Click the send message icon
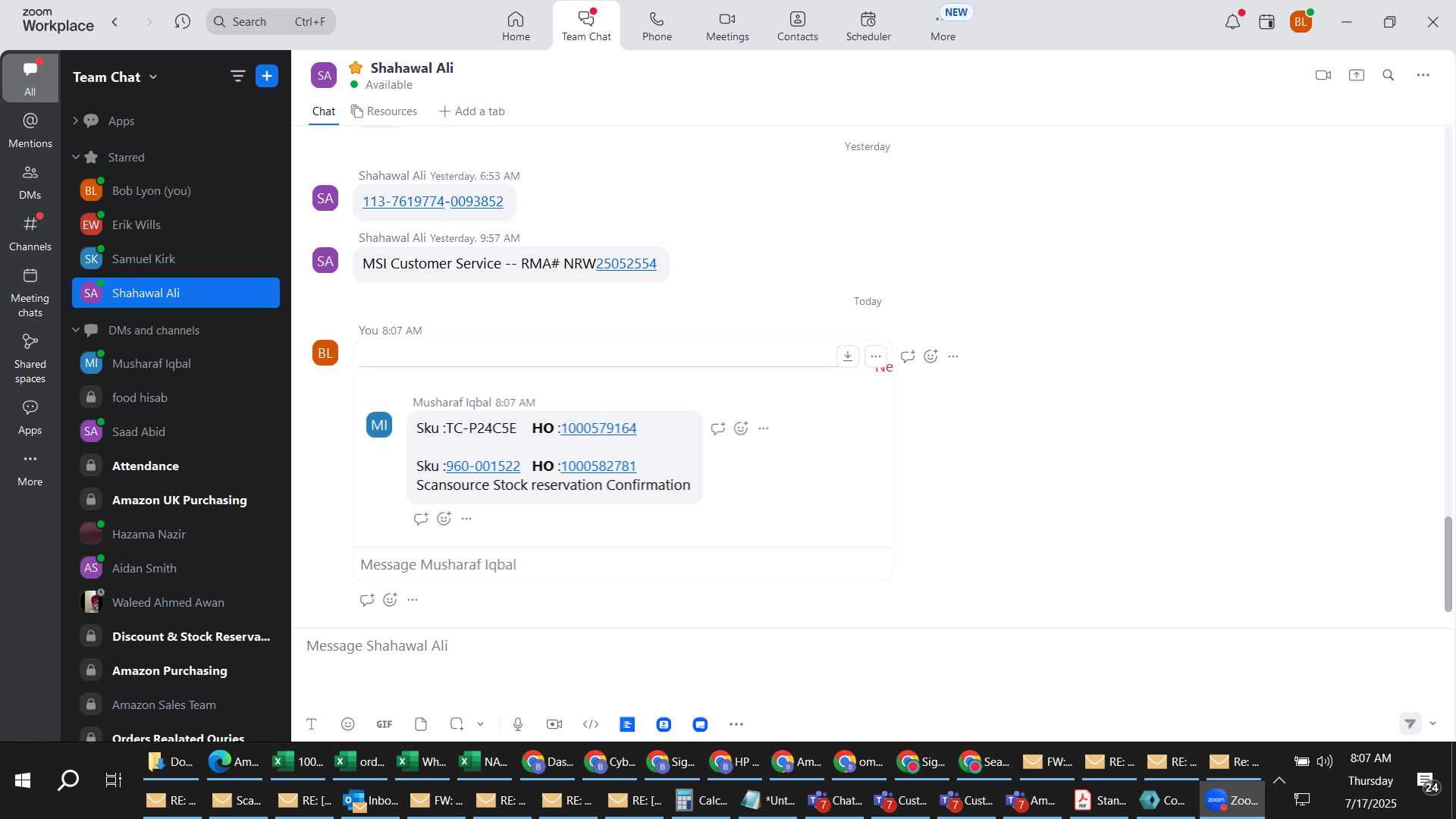The height and width of the screenshot is (819, 1456). 1410,723
